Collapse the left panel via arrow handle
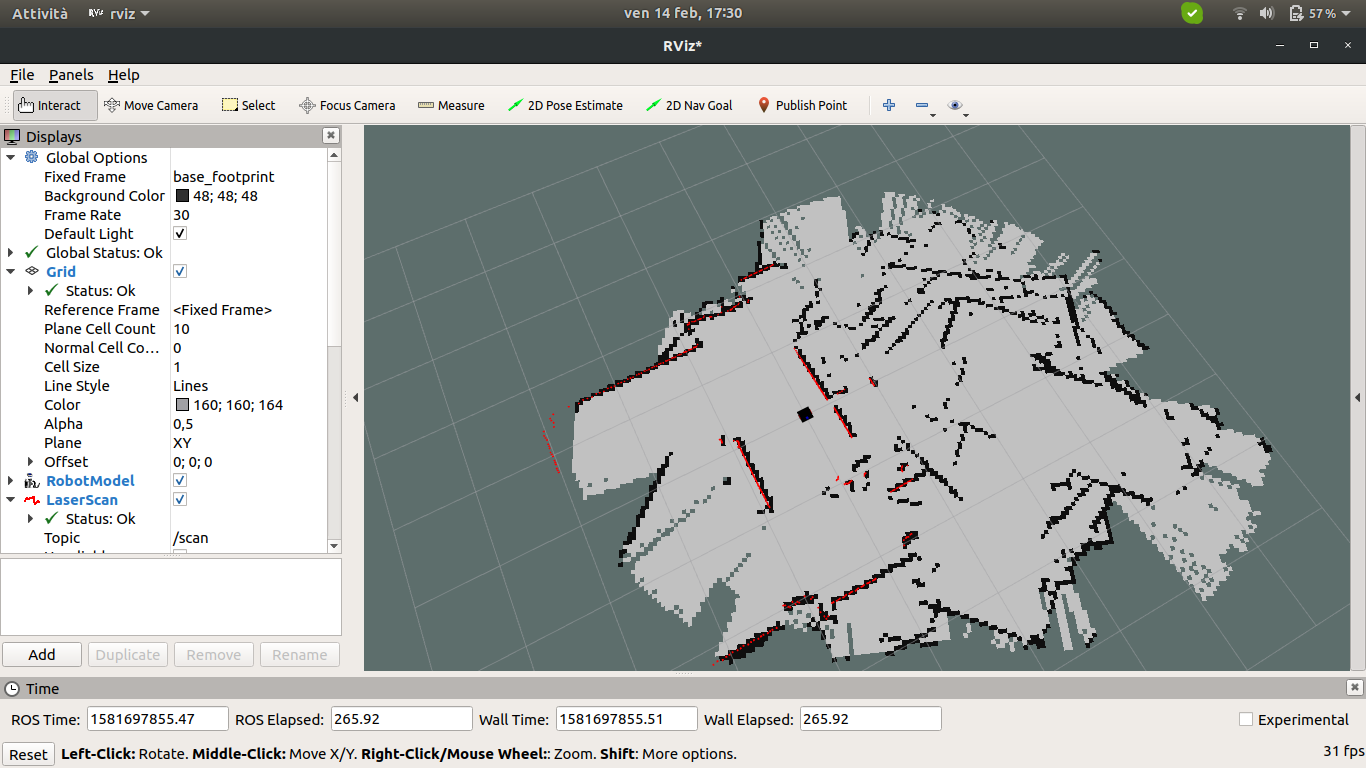 (355, 397)
